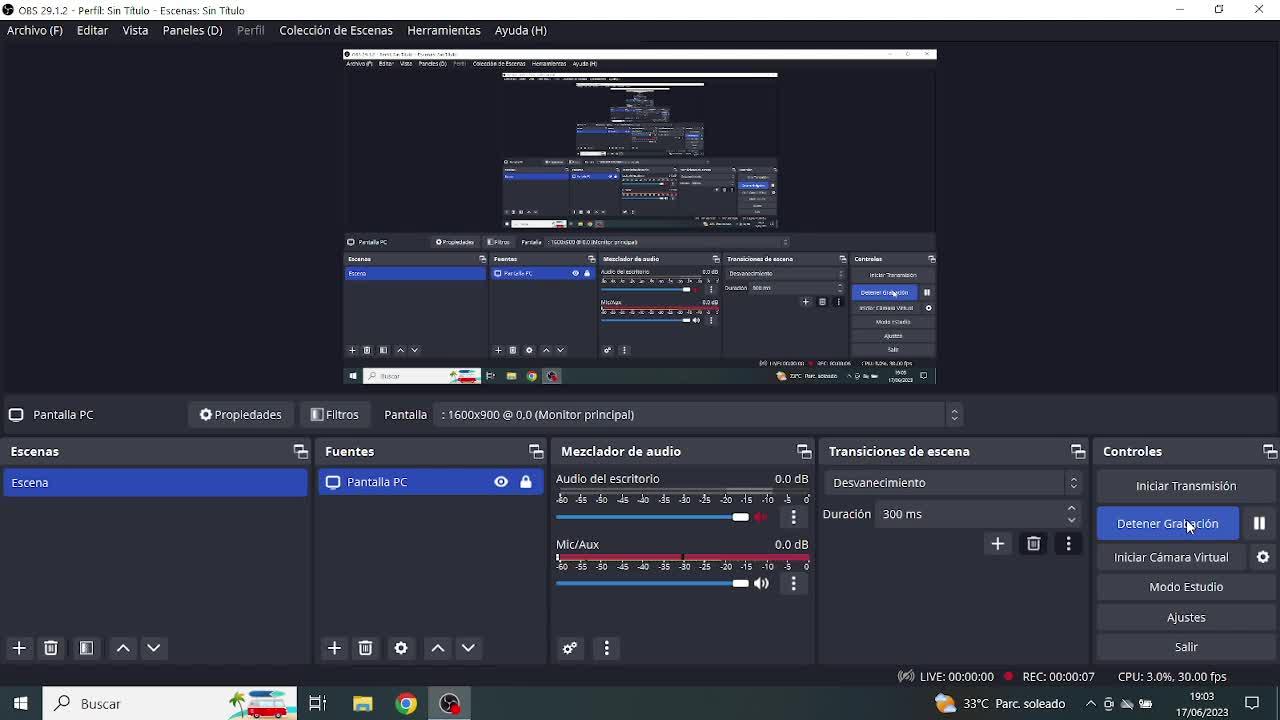1280x720 pixels.
Task: Remove selected scene with trash icon
Action: [51, 648]
